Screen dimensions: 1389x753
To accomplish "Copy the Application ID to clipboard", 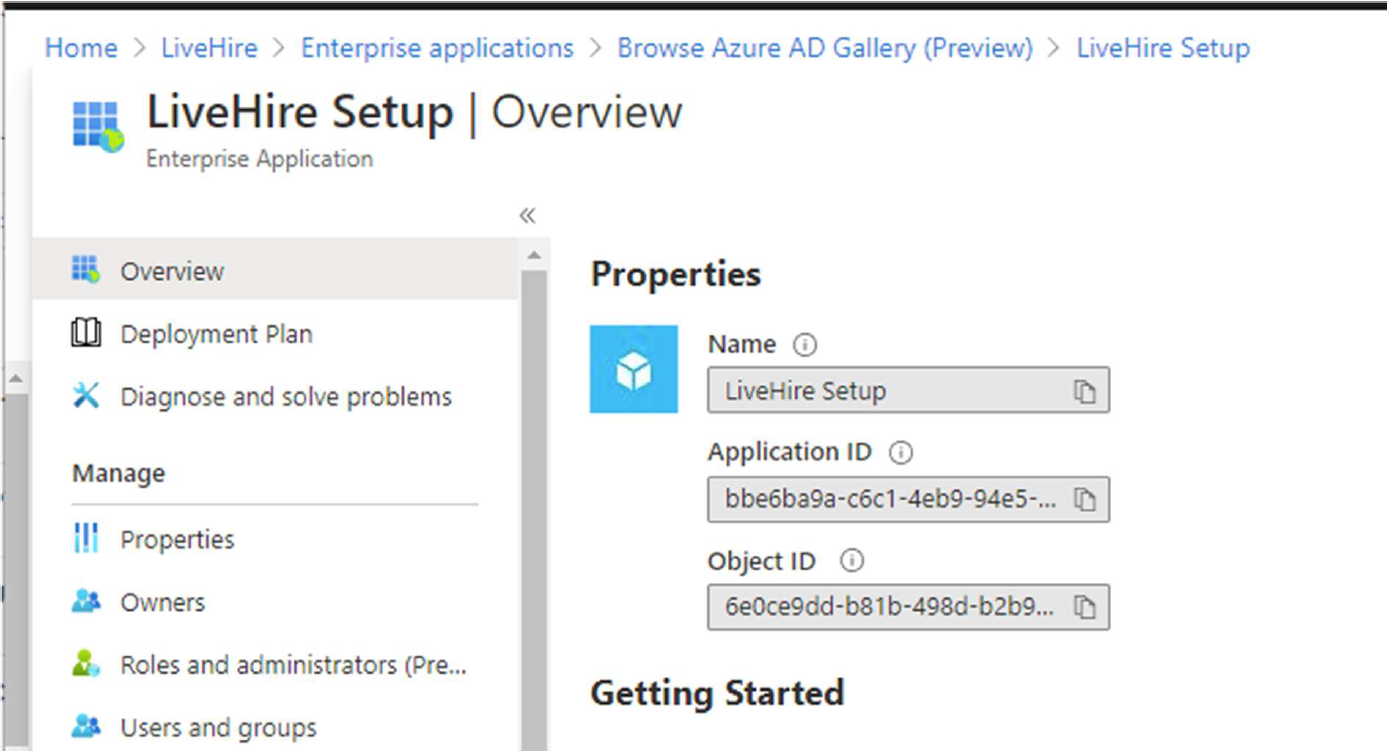I will (x=1084, y=500).
